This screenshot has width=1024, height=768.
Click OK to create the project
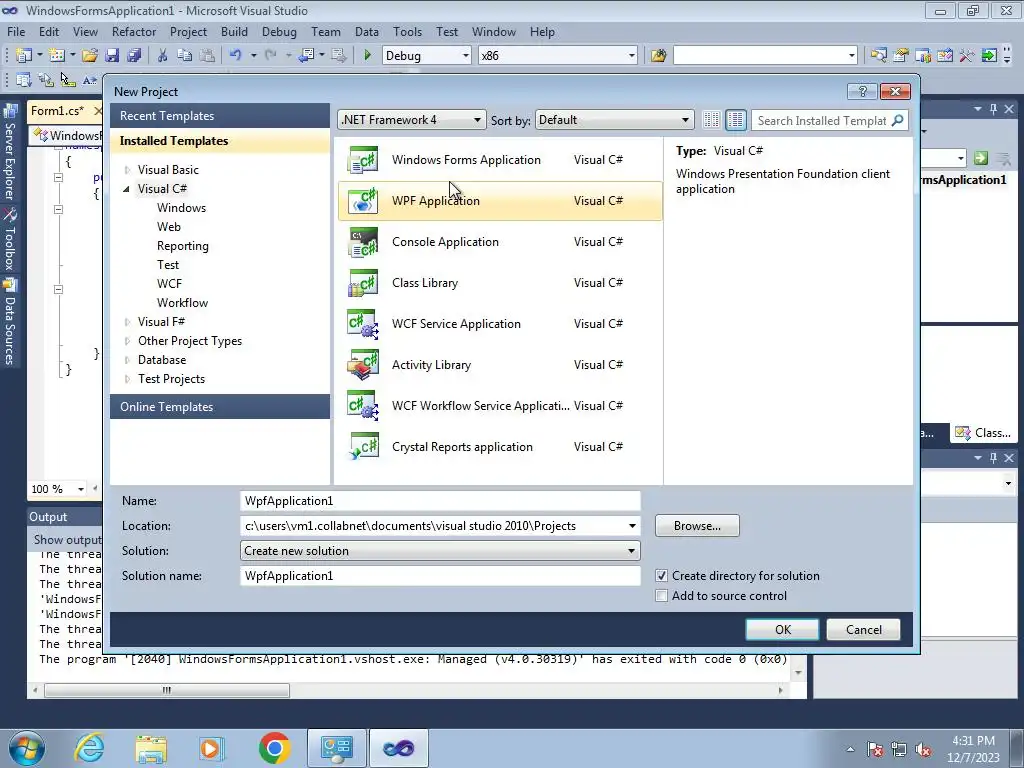pos(782,630)
